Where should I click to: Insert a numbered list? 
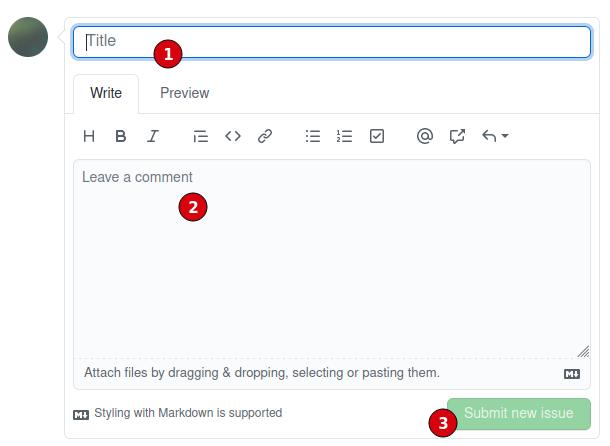point(345,136)
